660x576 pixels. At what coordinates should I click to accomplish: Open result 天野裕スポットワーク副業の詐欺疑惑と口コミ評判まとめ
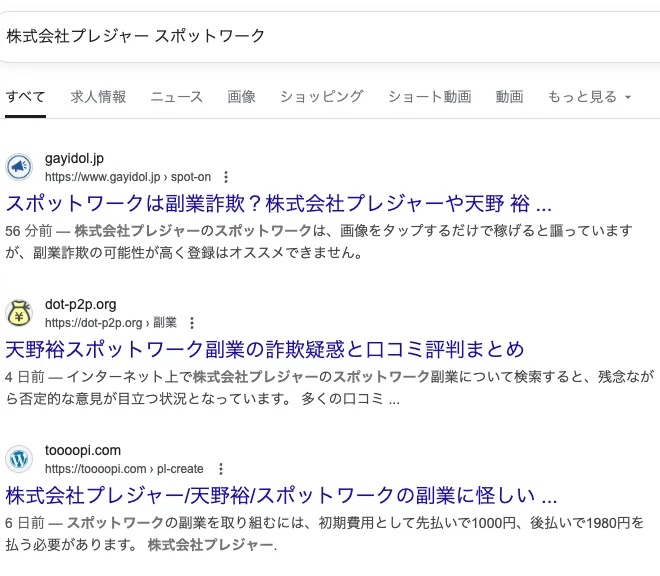click(265, 350)
